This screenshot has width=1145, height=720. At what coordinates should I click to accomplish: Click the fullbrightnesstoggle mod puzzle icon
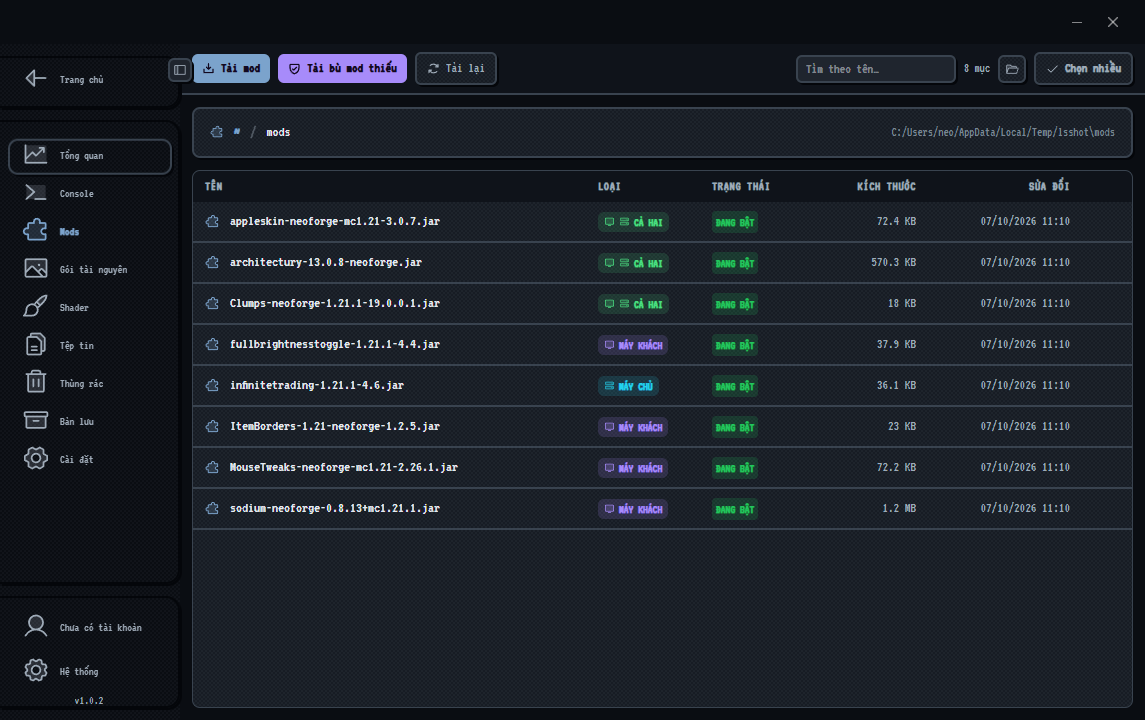[212, 344]
